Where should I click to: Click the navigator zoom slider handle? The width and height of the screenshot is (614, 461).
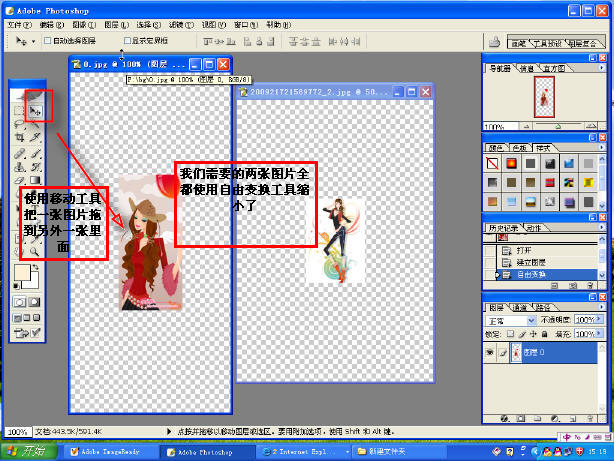click(x=558, y=126)
